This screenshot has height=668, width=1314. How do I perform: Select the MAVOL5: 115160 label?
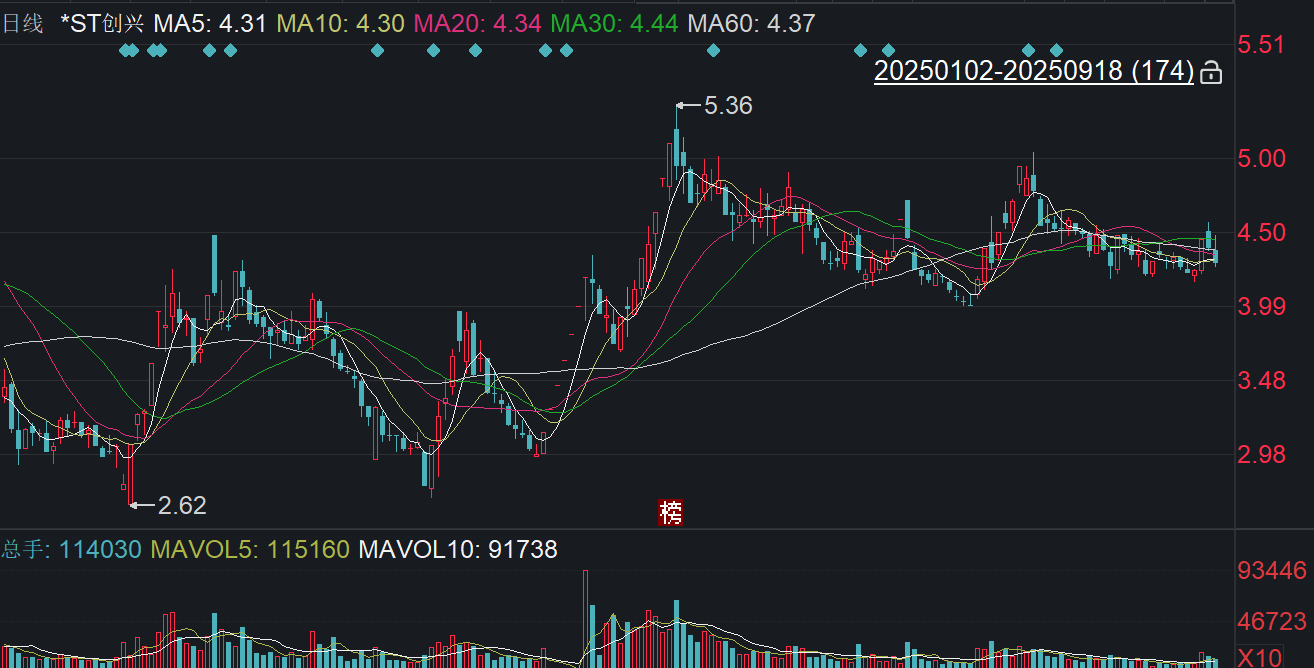pos(250,549)
